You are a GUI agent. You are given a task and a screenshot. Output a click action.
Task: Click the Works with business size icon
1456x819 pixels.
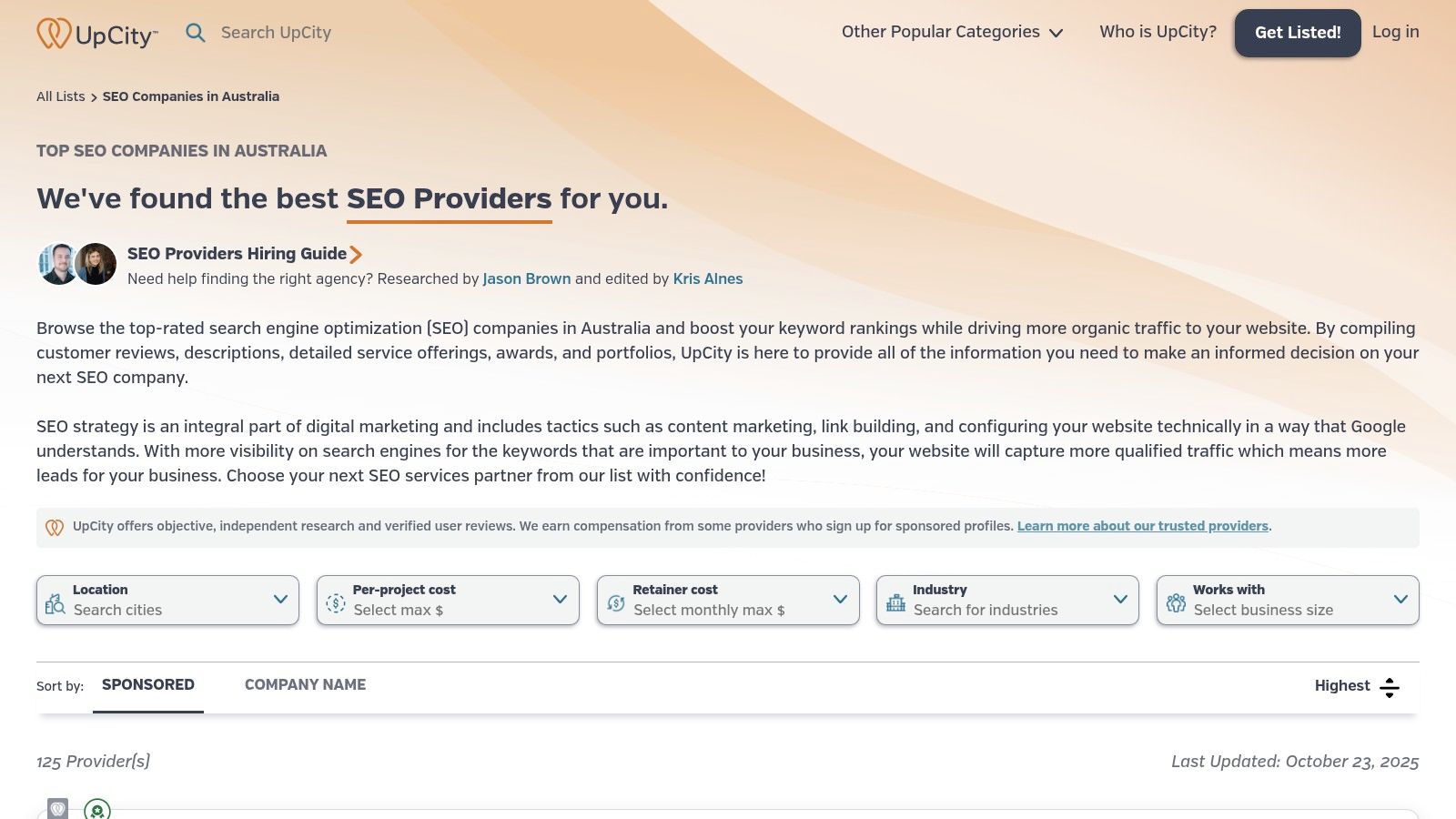coord(1176,602)
